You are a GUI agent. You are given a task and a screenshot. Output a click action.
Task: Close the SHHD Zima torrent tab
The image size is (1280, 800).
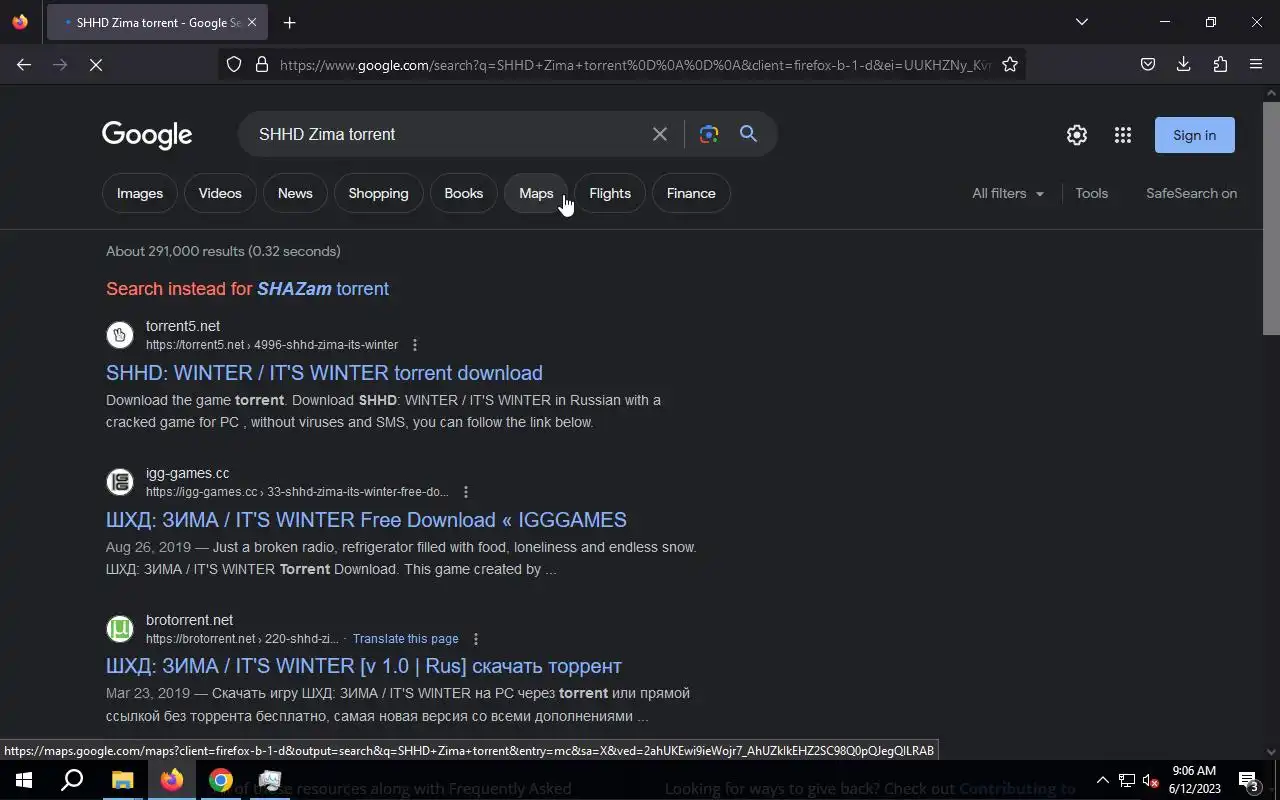[x=252, y=22]
